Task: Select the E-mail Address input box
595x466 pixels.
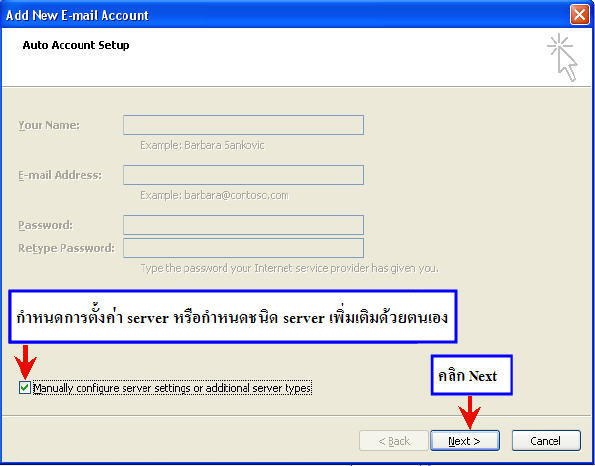Action: click(x=243, y=175)
